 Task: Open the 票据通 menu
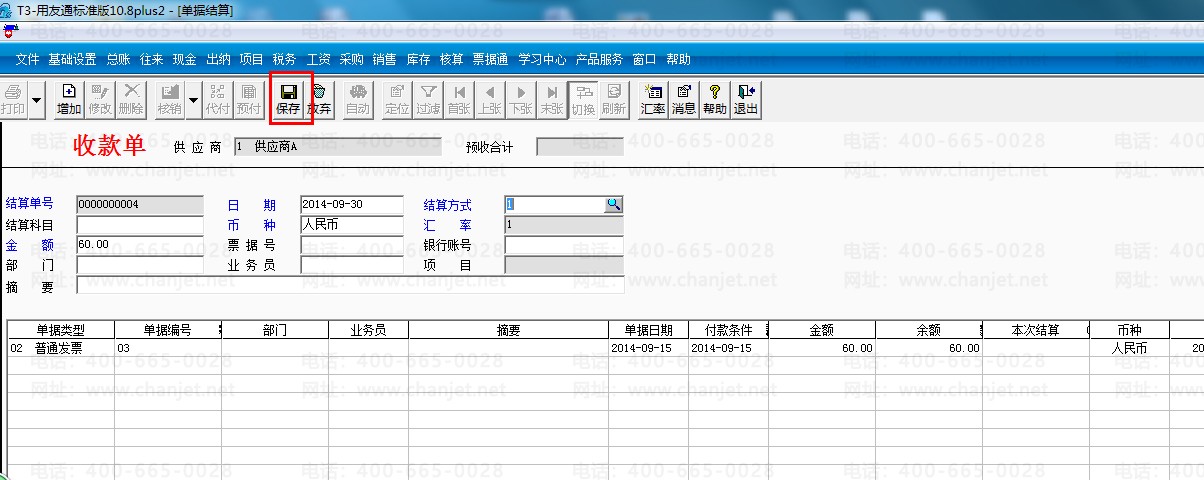tap(491, 59)
